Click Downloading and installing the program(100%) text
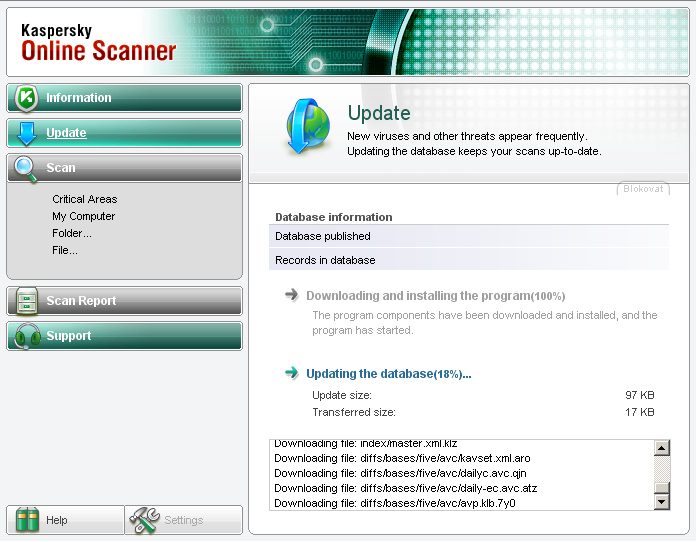This screenshot has width=696, height=542. click(x=436, y=296)
